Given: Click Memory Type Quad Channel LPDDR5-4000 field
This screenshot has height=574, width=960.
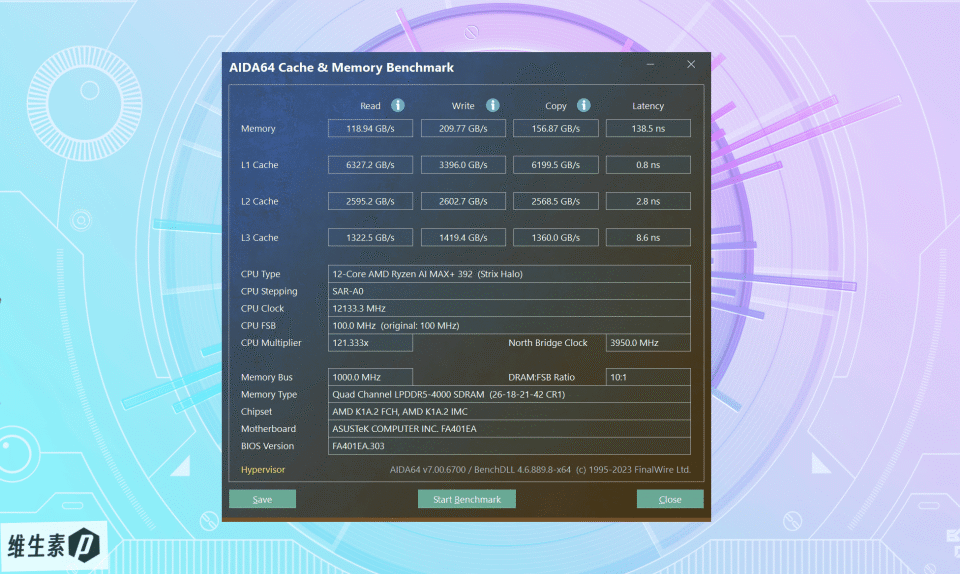Looking at the screenshot, I should (x=509, y=394).
